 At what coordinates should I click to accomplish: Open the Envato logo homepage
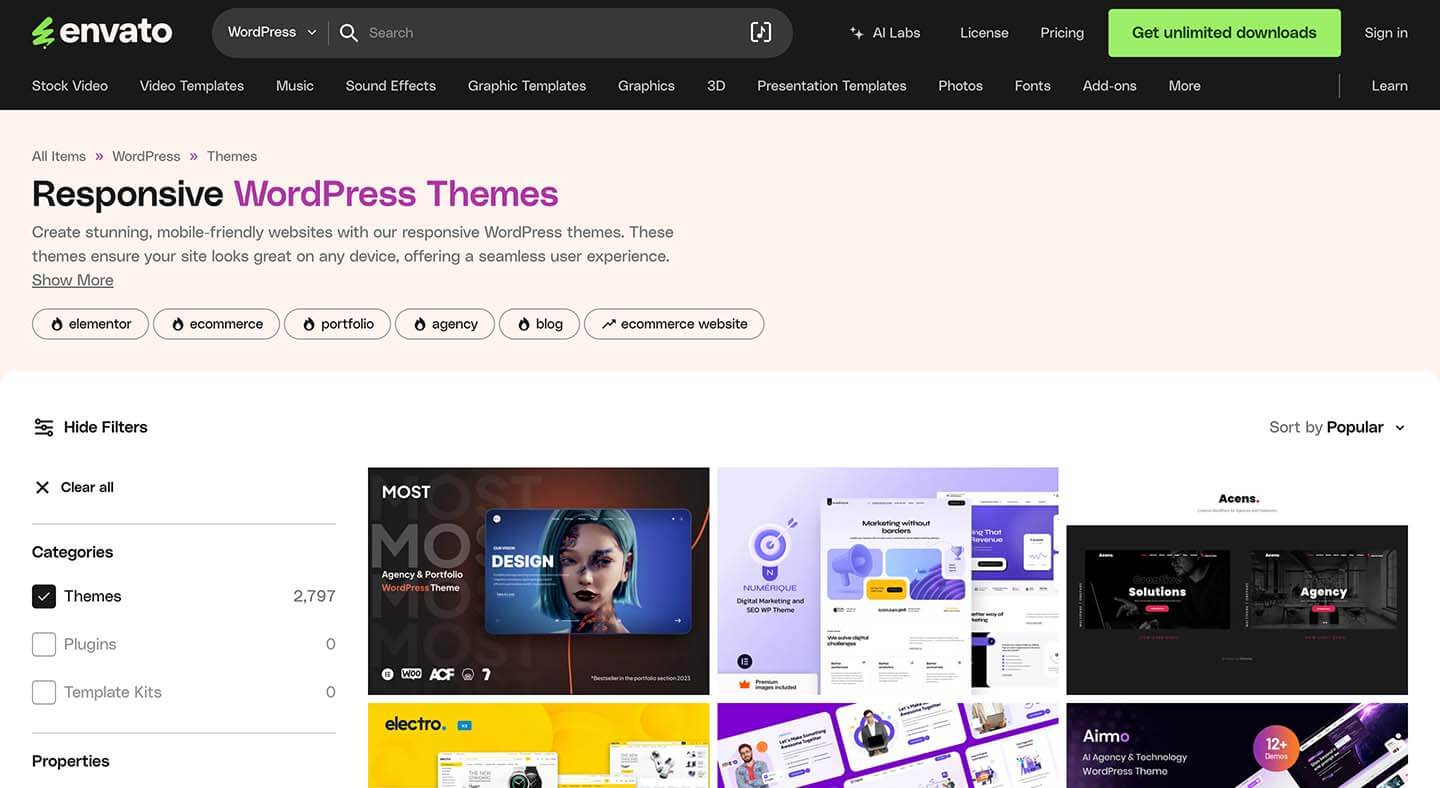pyautogui.click(x=102, y=32)
